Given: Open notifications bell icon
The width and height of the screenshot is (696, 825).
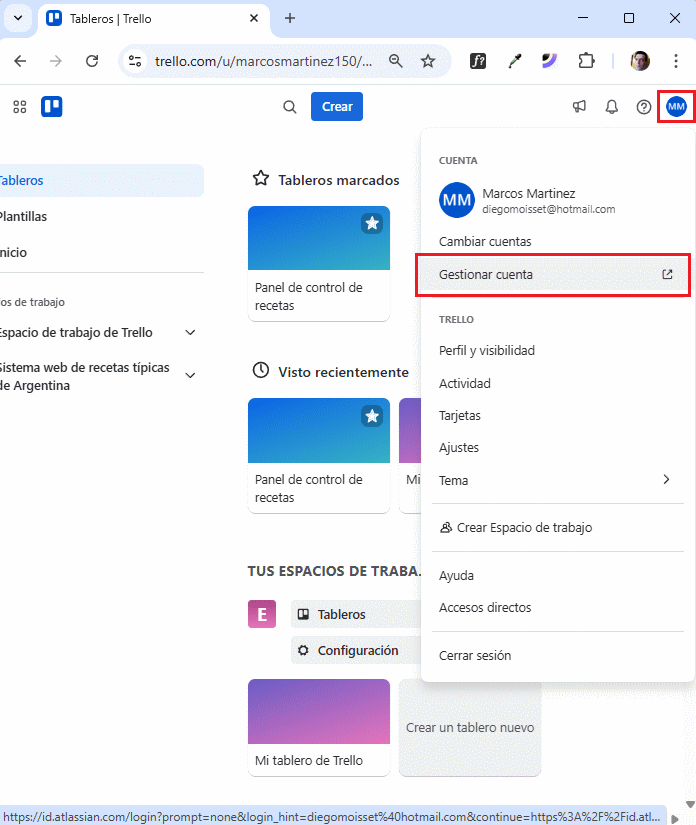Looking at the screenshot, I should pos(612,107).
